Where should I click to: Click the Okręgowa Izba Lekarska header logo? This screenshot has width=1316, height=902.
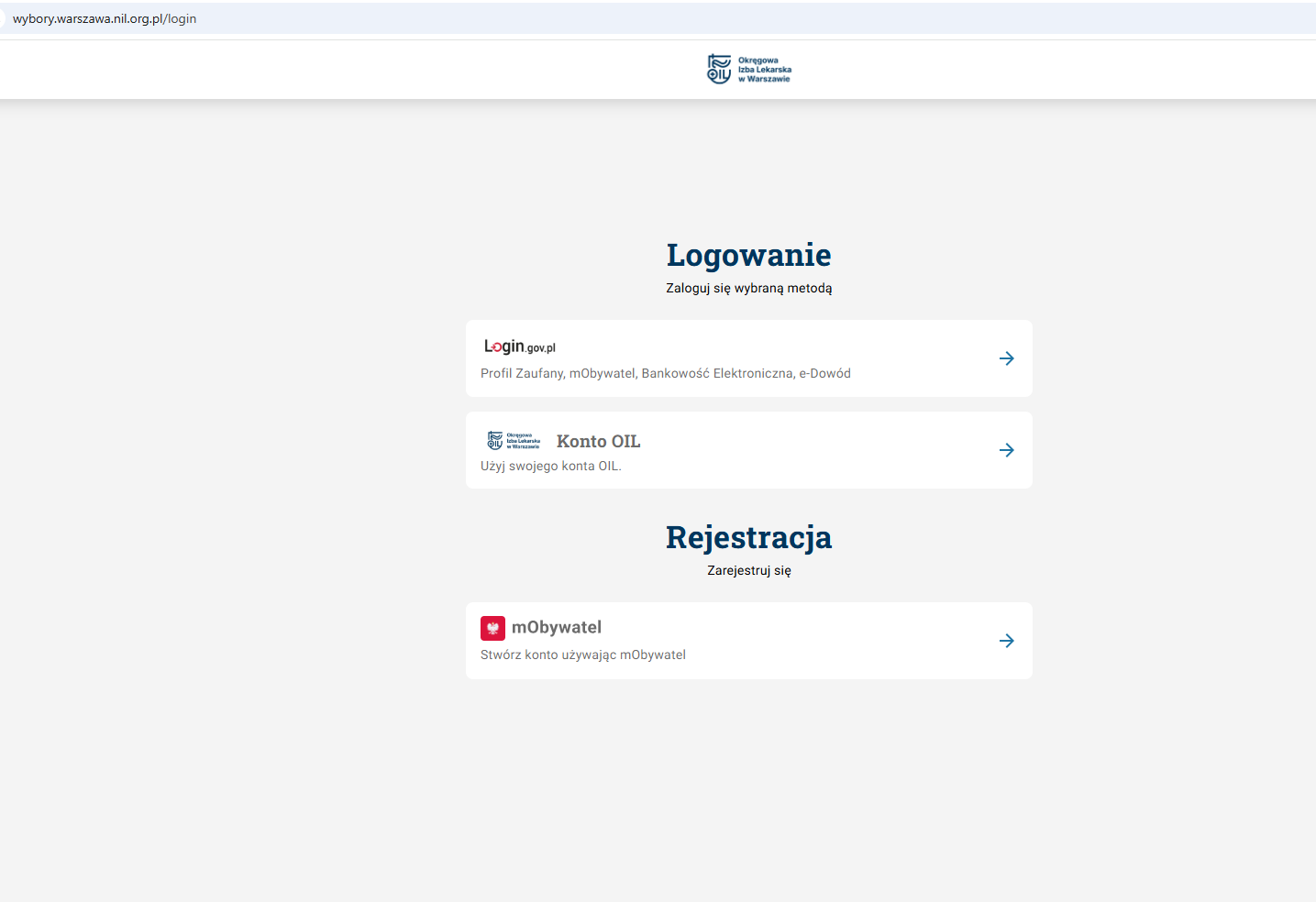point(748,69)
